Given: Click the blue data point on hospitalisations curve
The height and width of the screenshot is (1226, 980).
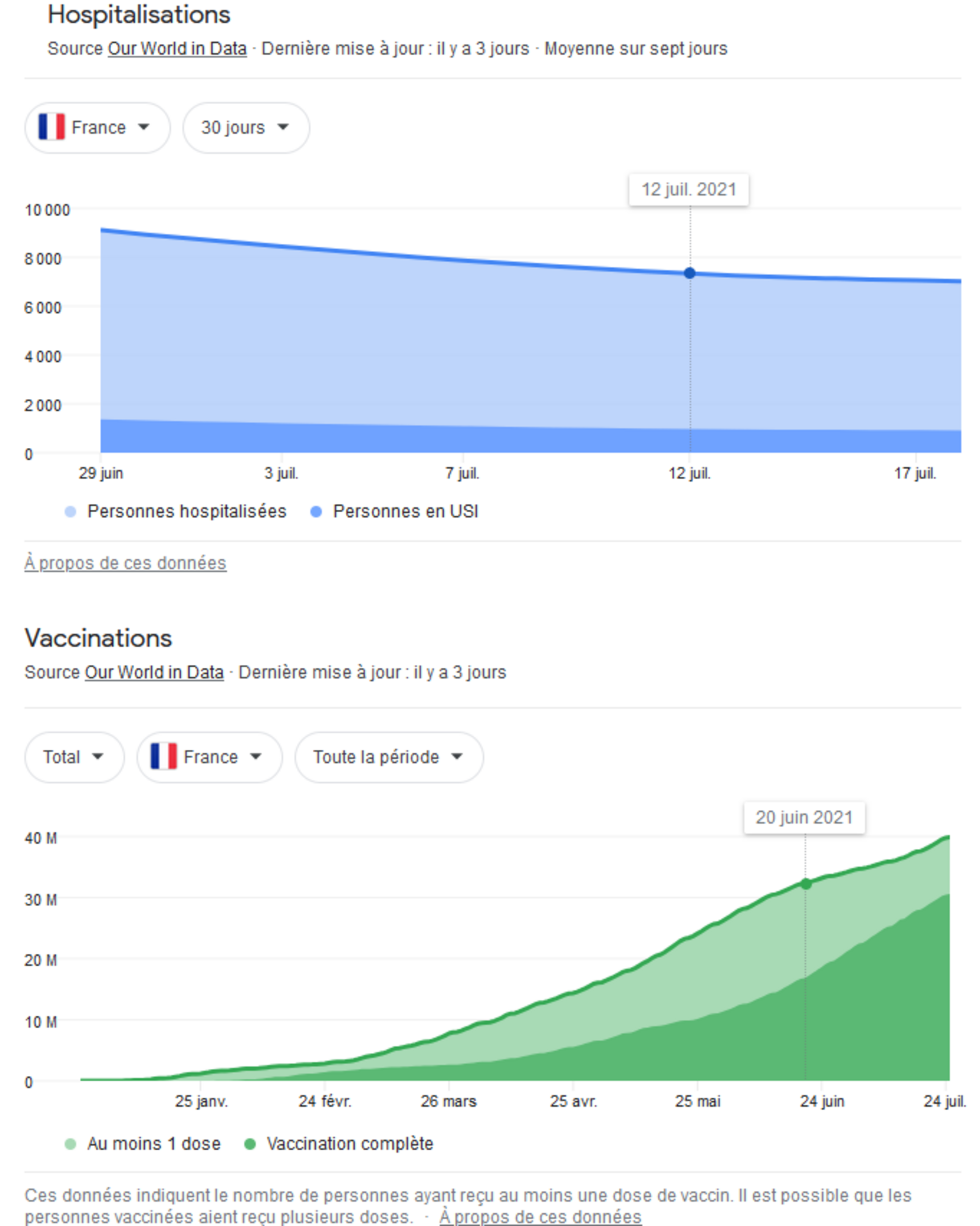Looking at the screenshot, I should pyautogui.click(x=690, y=274).
